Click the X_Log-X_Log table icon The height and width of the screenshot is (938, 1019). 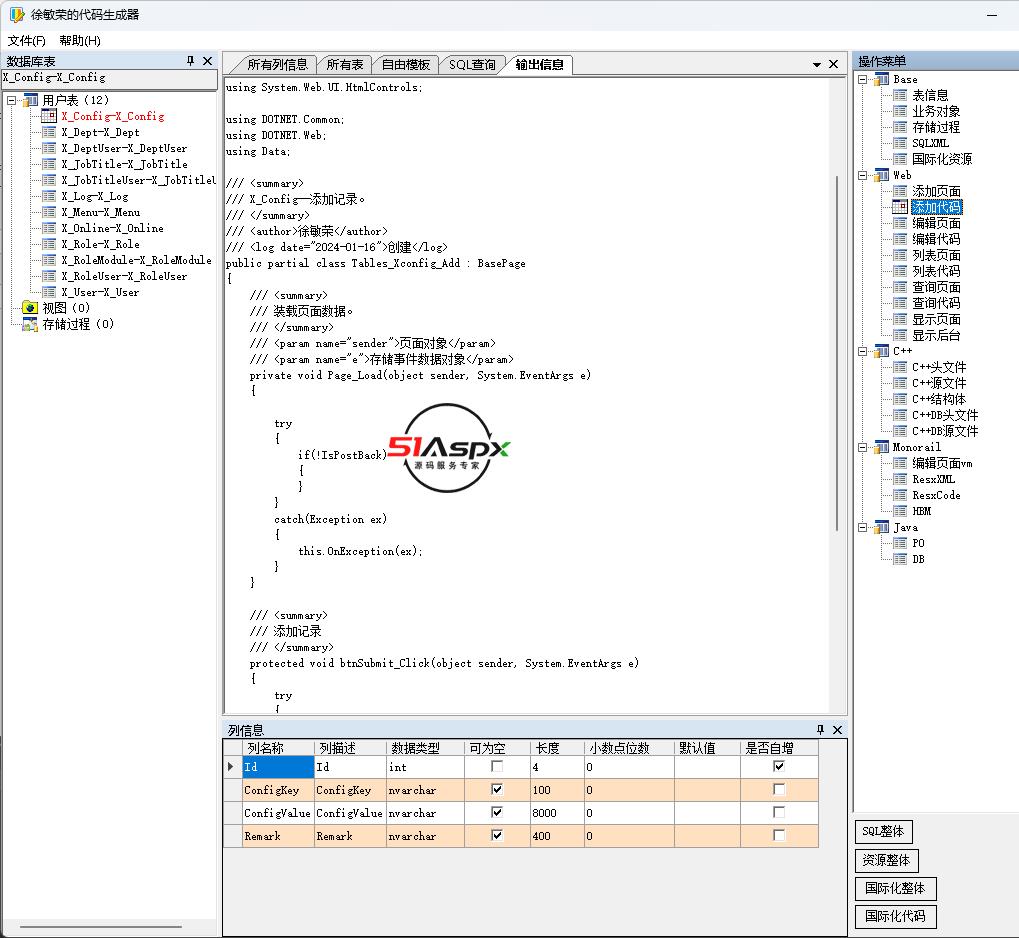click(49, 196)
